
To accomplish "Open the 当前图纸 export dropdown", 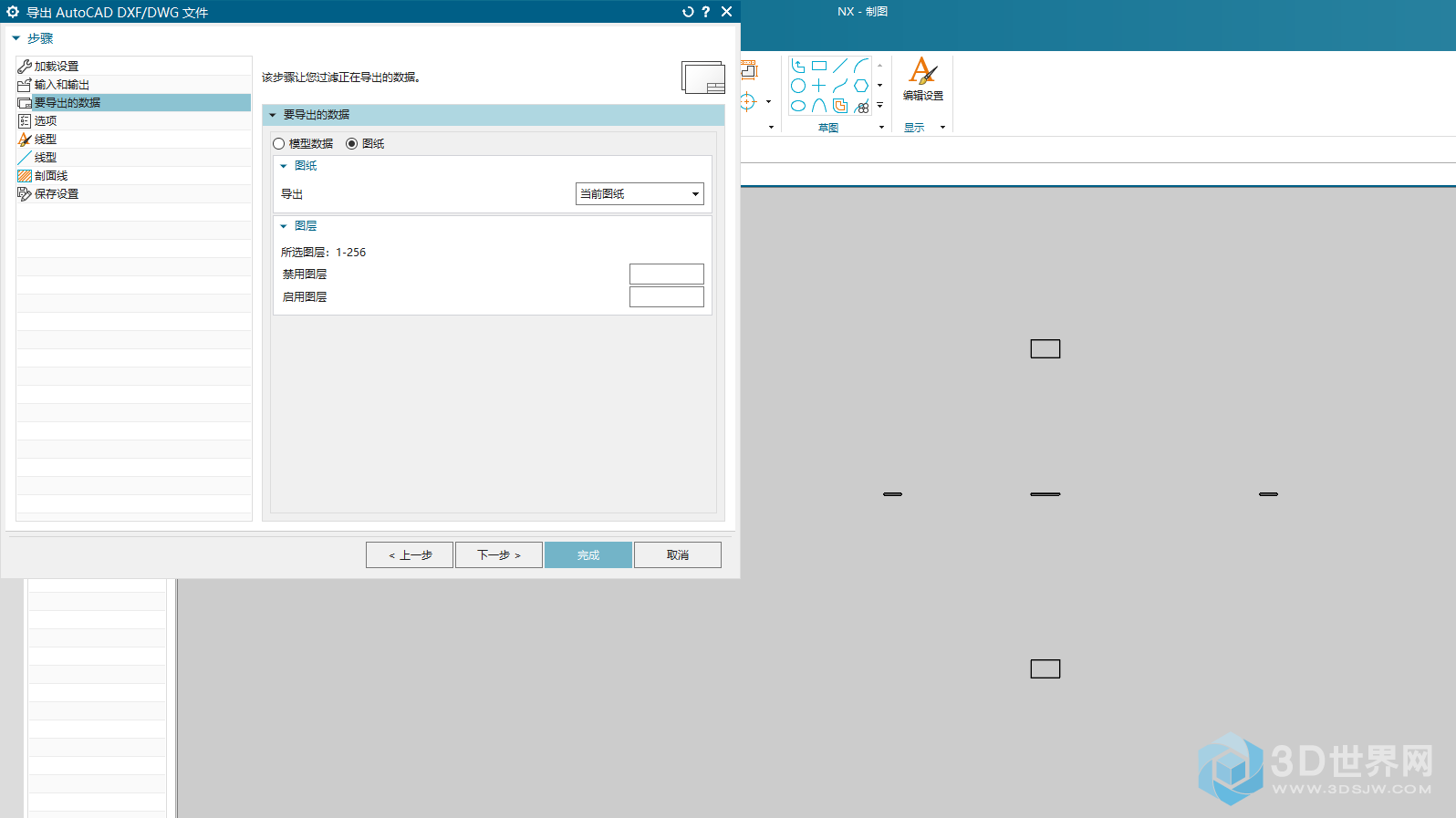I will 640,193.
